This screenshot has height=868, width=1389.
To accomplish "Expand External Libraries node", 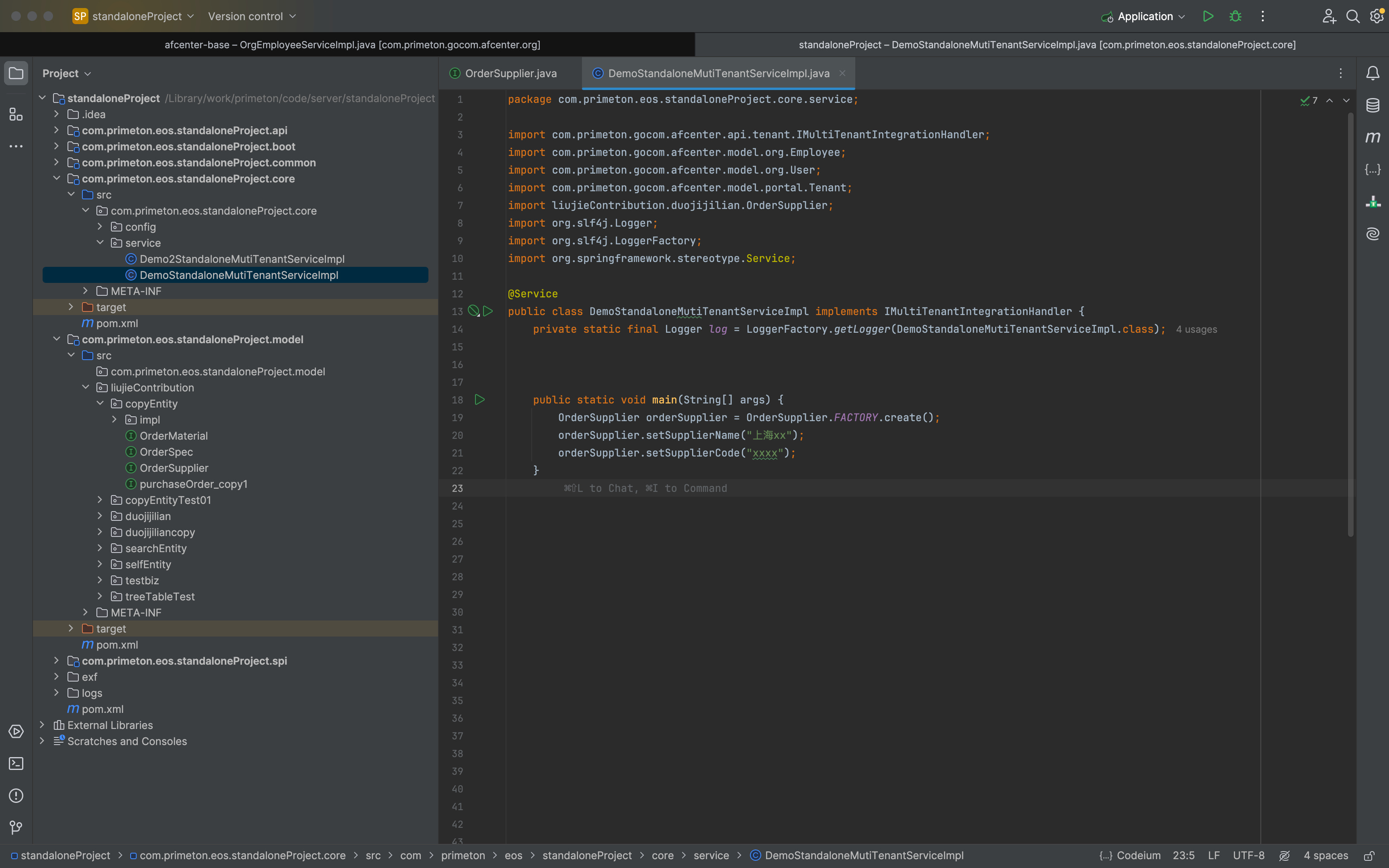I will tap(42, 725).
